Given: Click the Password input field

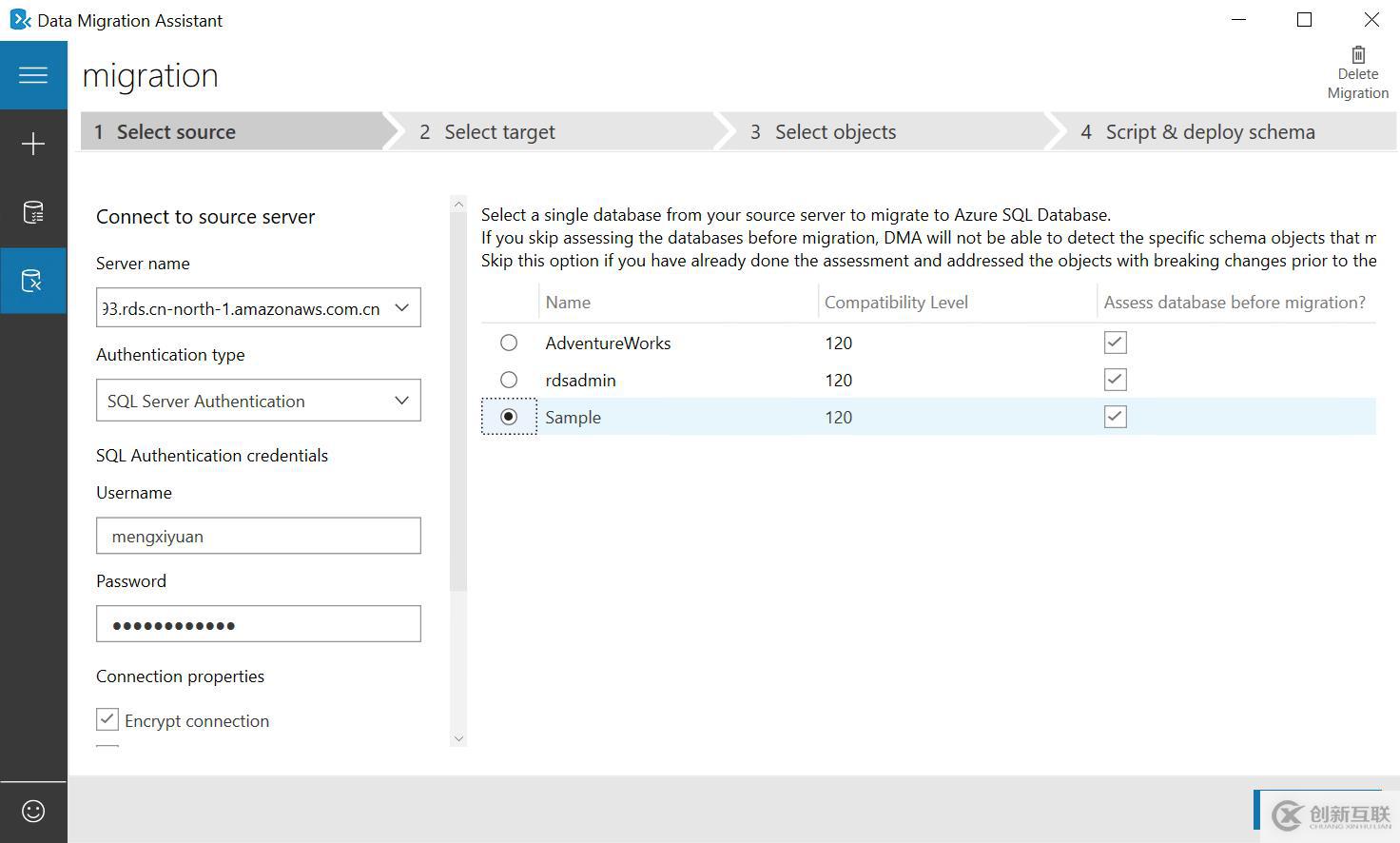Looking at the screenshot, I should (x=258, y=624).
